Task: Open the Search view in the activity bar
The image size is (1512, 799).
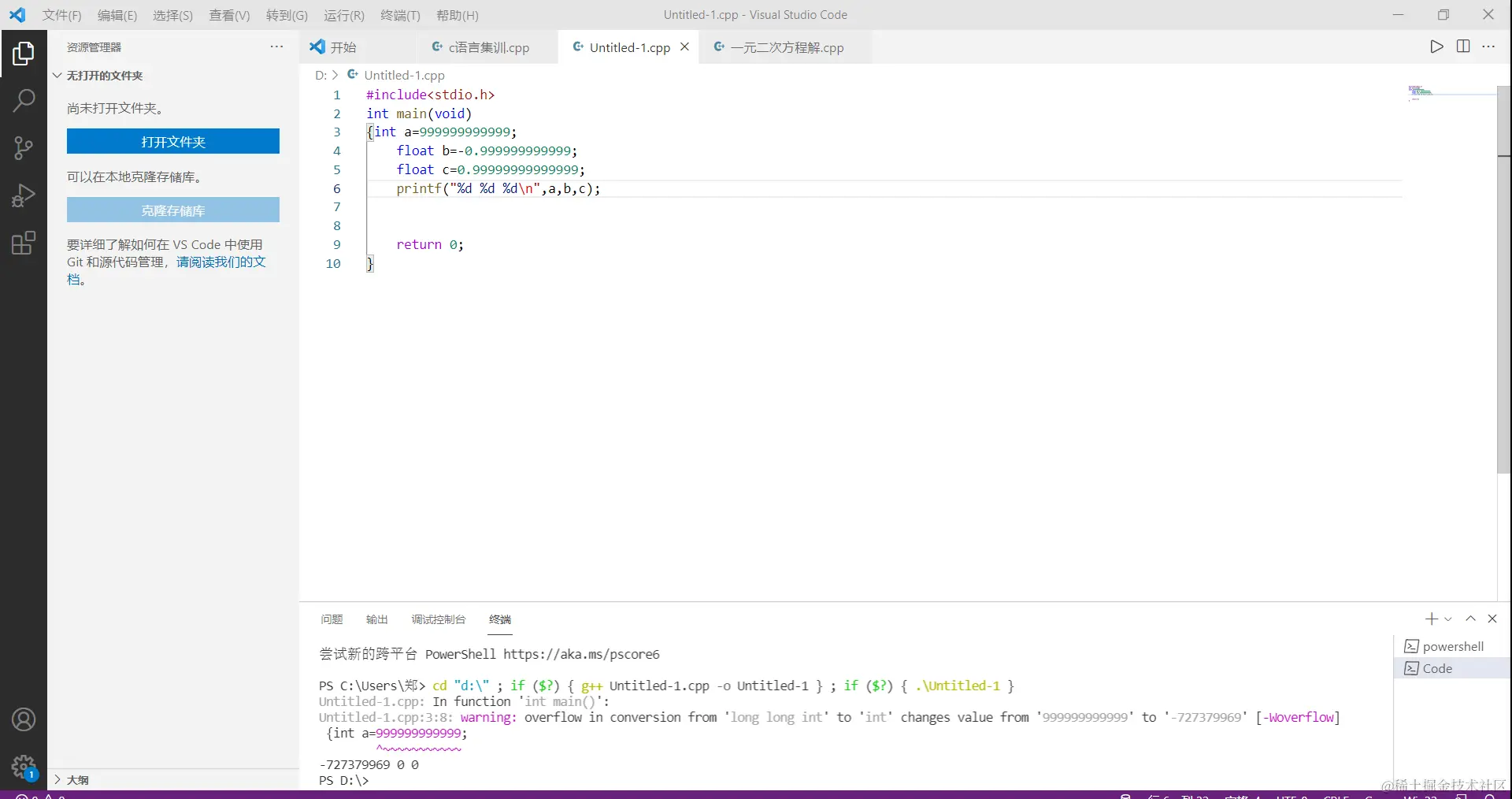Action: coord(24,101)
